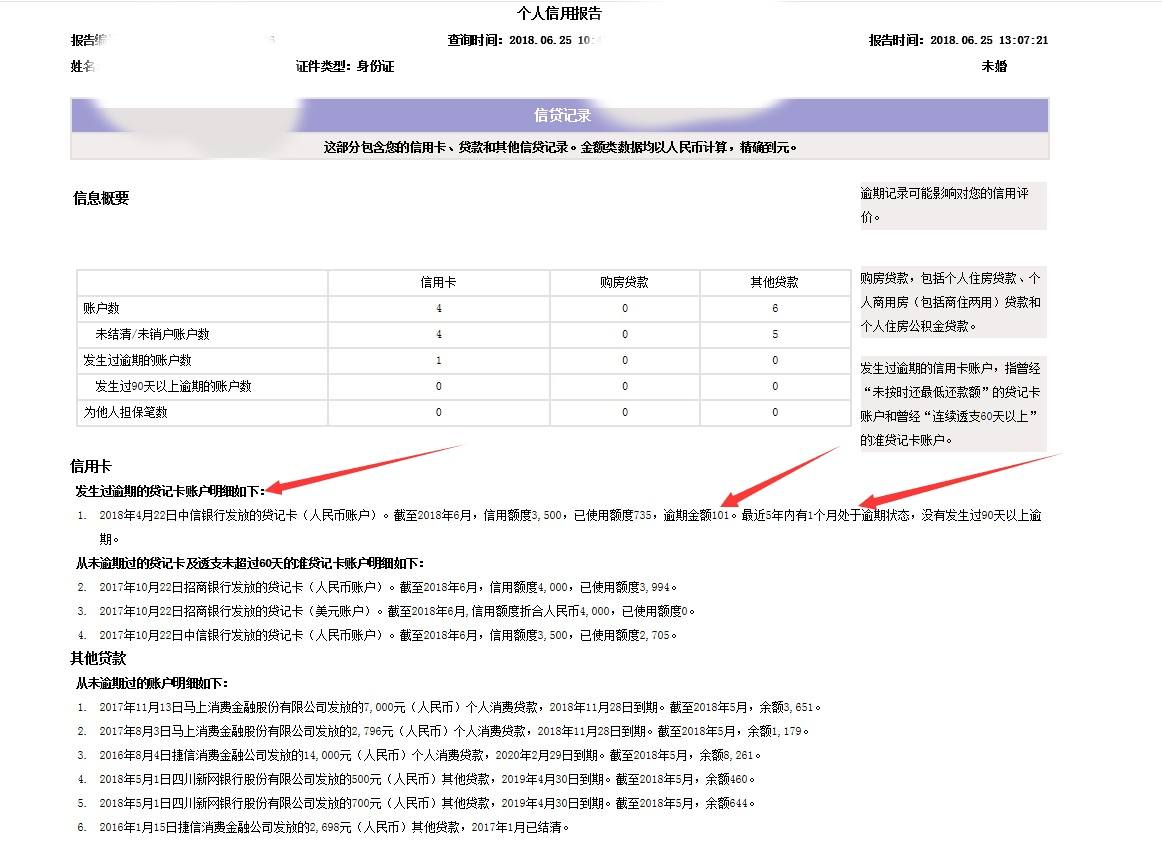Click the 其他贷款 table column header
The height and width of the screenshot is (858, 1162).
(x=774, y=282)
